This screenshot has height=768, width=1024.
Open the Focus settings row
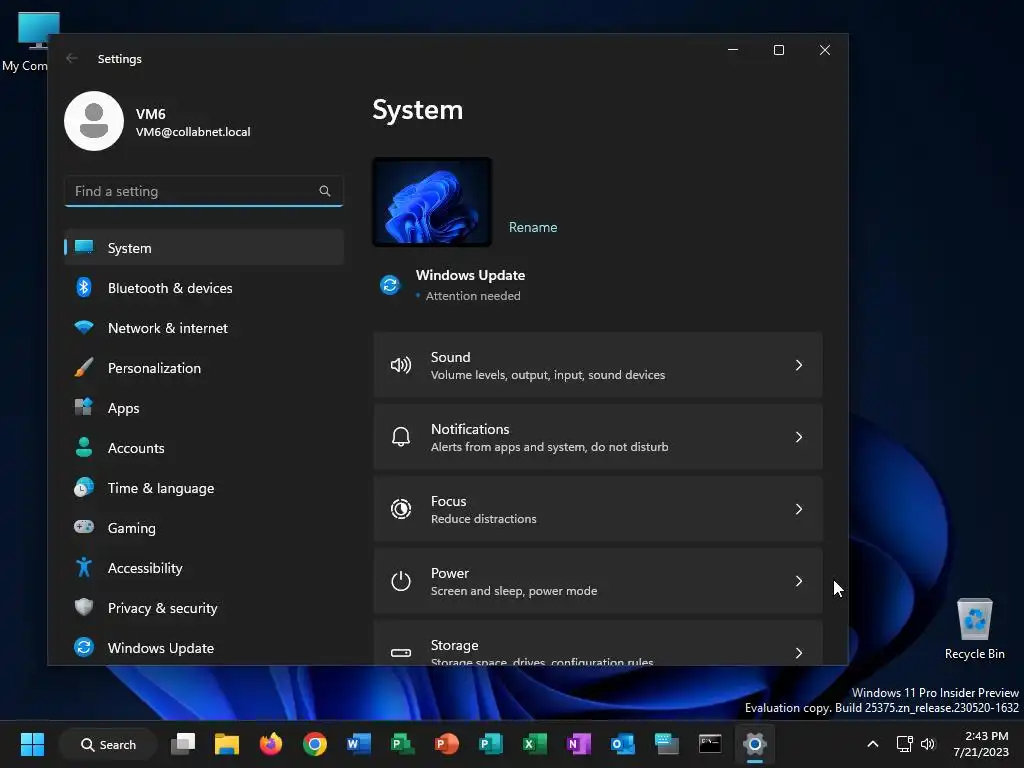[598, 509]
